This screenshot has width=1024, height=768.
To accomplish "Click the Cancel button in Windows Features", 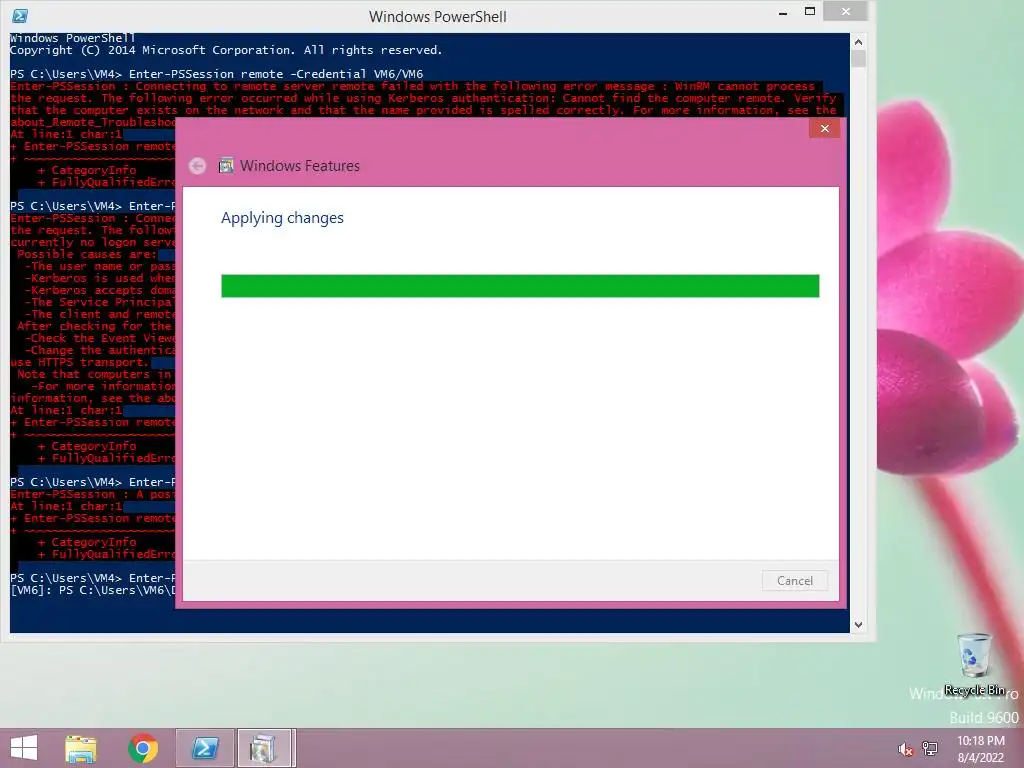I will (x=794, y=581).
